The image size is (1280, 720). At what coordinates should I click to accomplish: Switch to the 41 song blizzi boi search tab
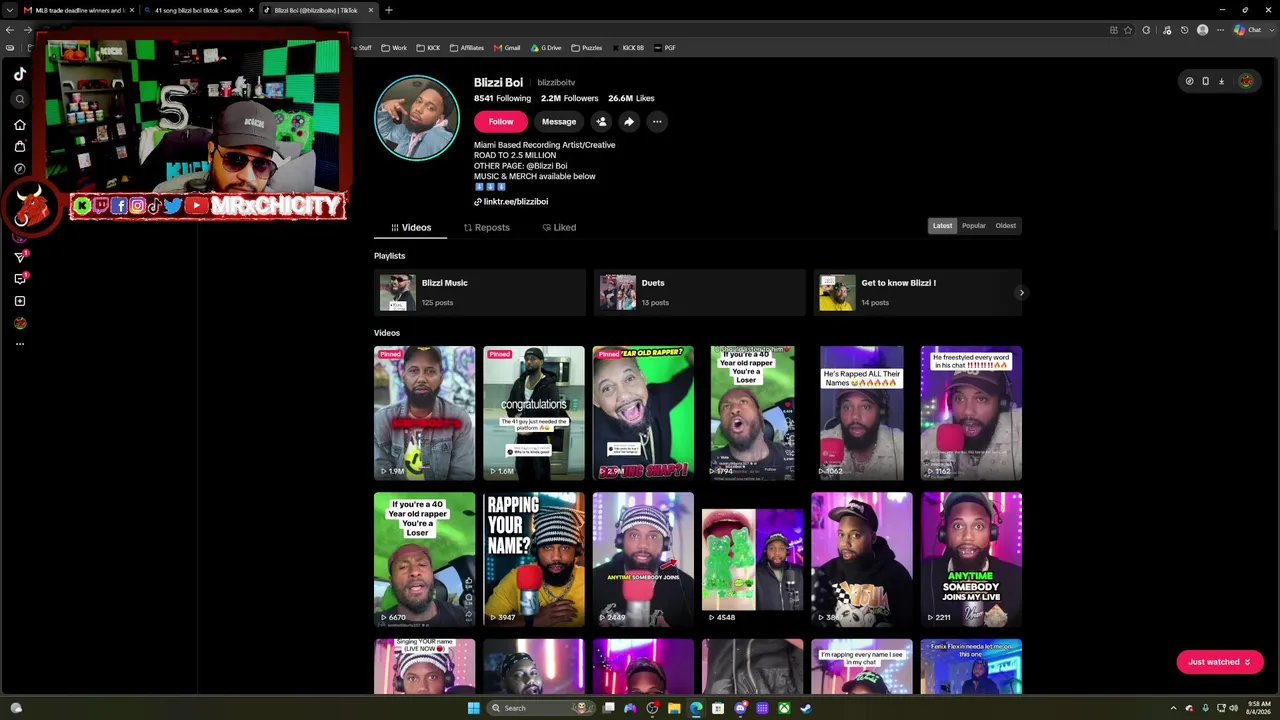coord(199,10)
